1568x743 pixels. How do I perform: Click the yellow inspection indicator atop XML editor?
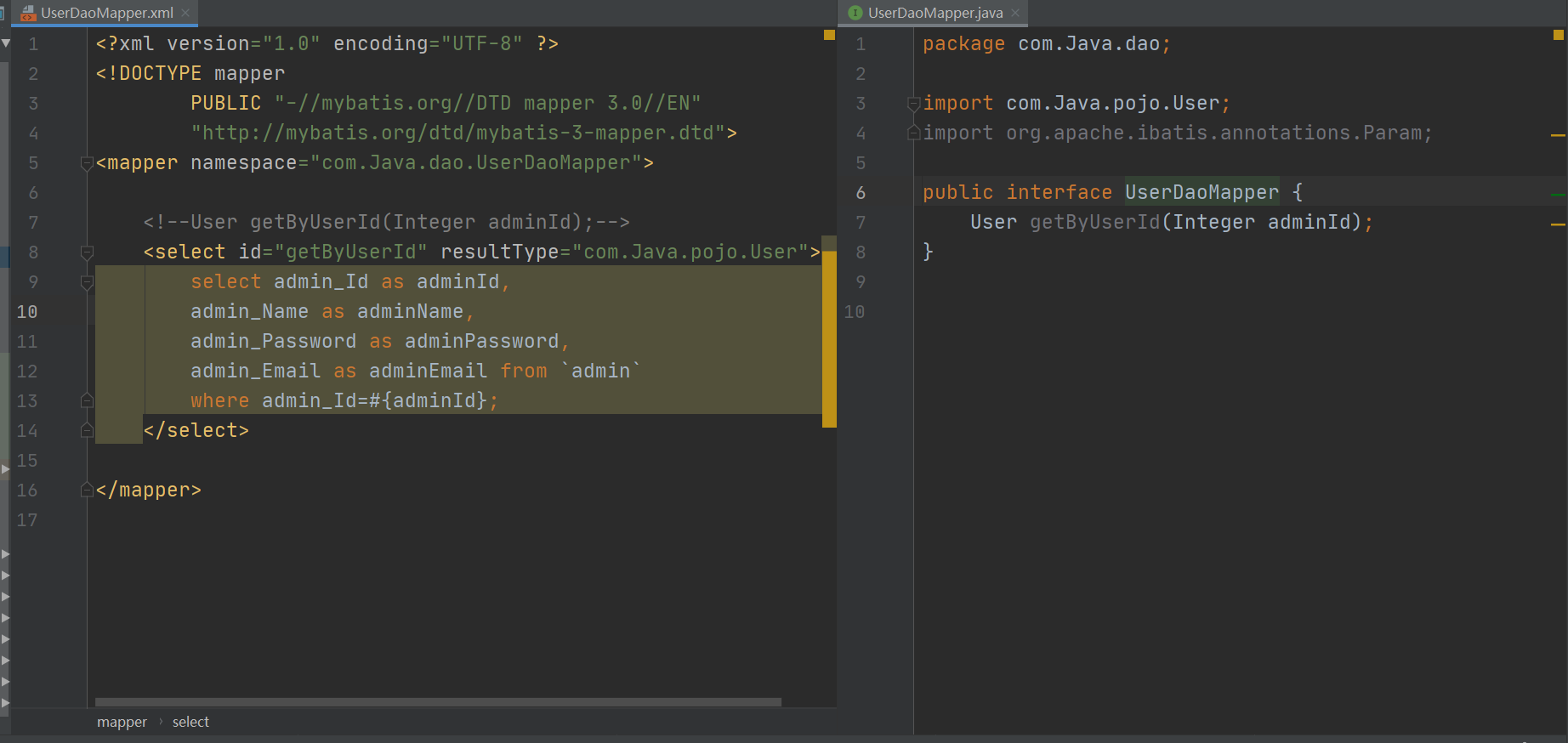tap(829, 35)
